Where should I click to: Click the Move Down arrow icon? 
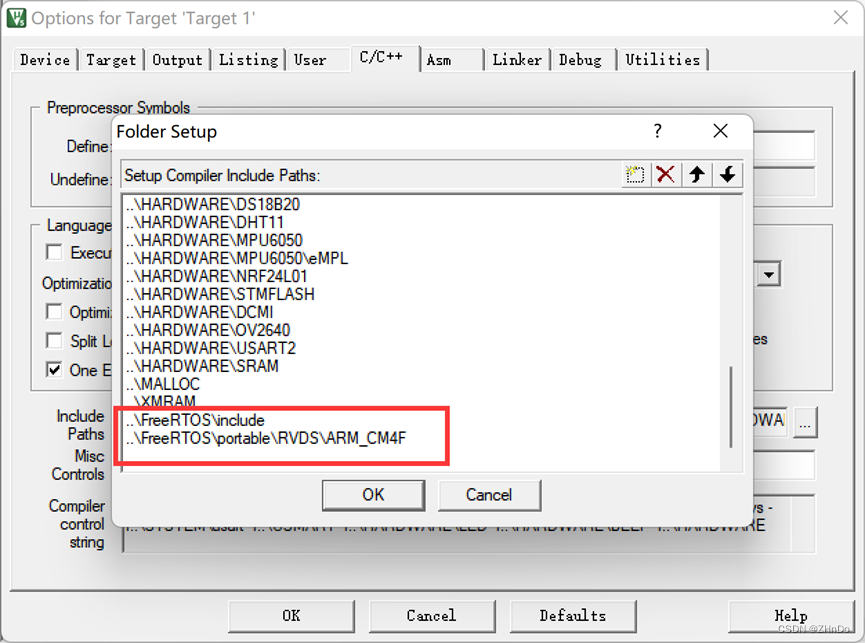coord(728,175)
